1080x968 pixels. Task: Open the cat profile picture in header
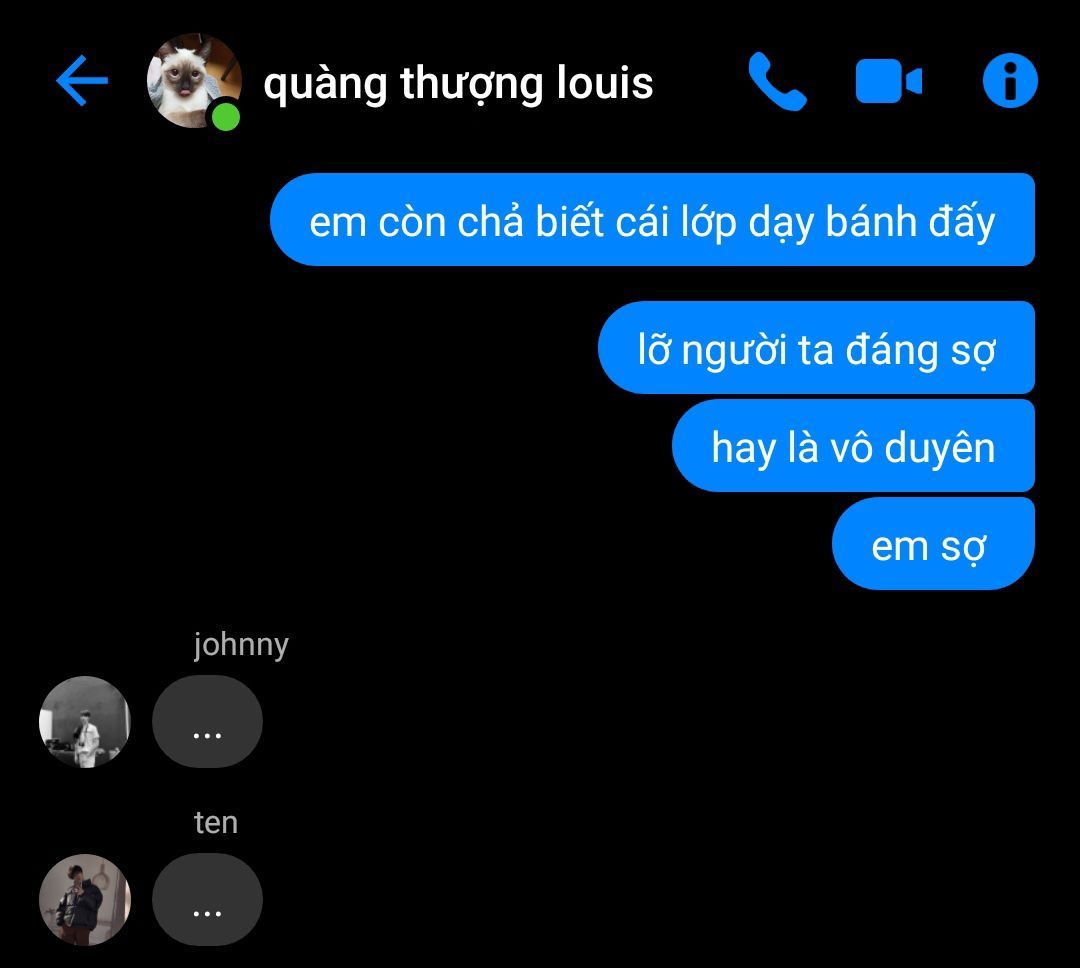coord(194,80)
